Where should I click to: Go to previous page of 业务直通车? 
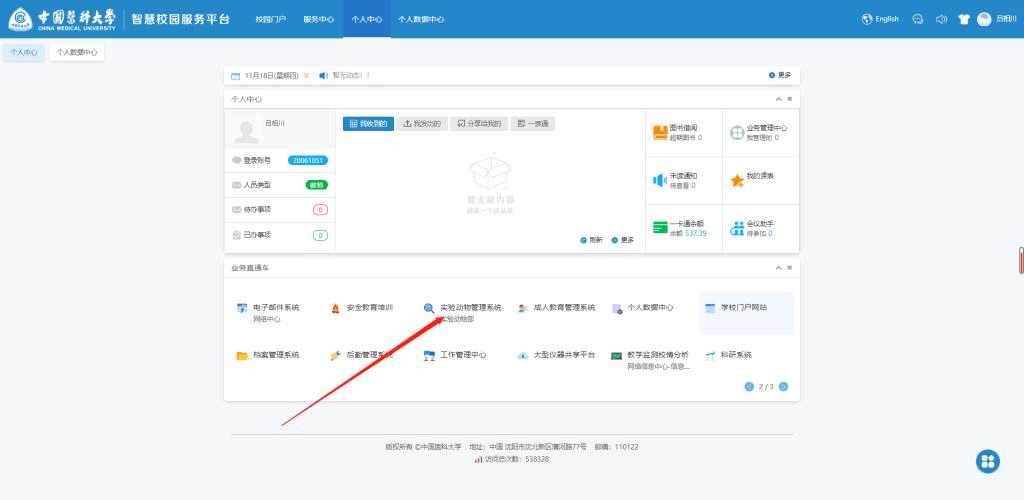click(749, 386)
